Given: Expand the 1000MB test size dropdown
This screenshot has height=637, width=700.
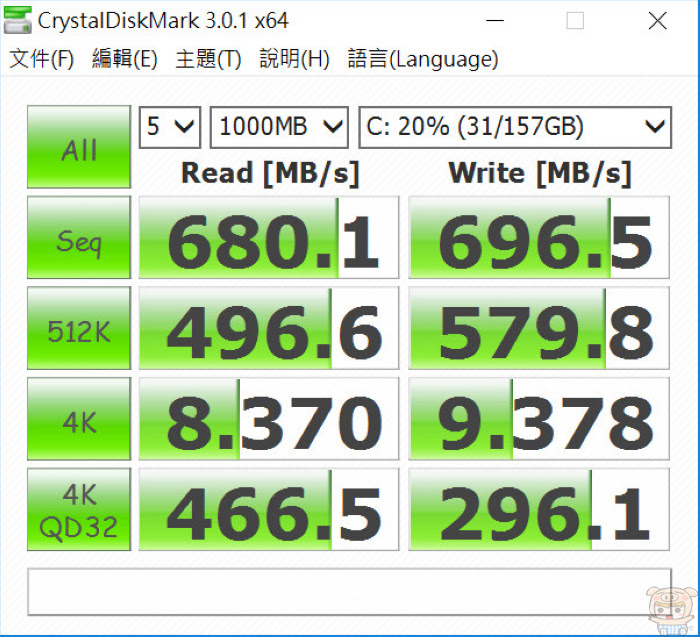Looking at the screenshot, I should click(279, 127).
